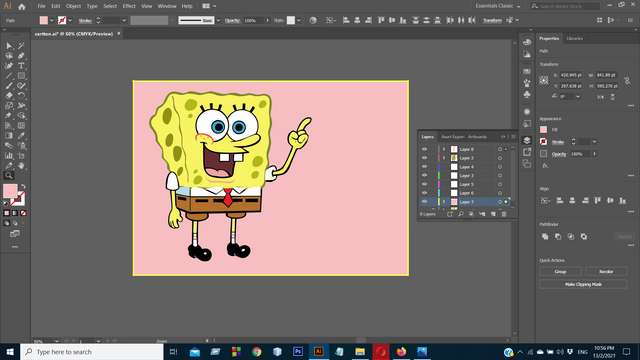640x360 pixels.
Task: Hide Layer 4 with eye icon
Action: coord(424,167)
